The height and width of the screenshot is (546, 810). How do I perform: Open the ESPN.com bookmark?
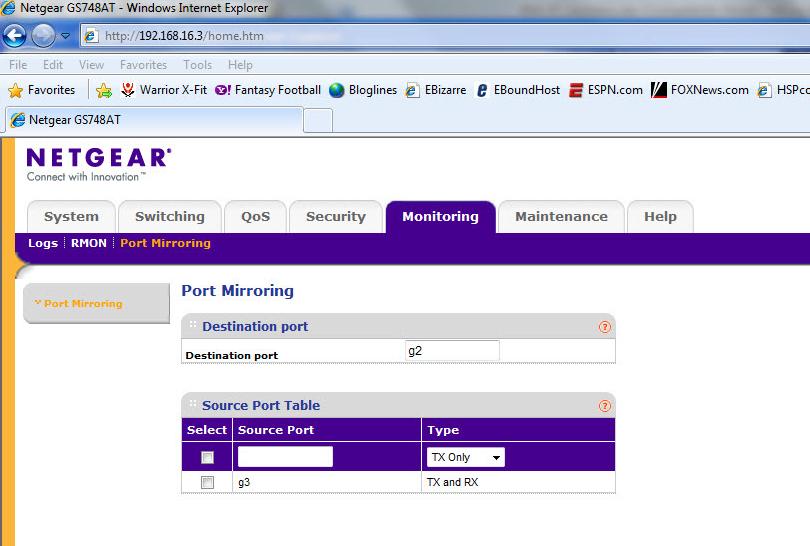pos(606,90)
